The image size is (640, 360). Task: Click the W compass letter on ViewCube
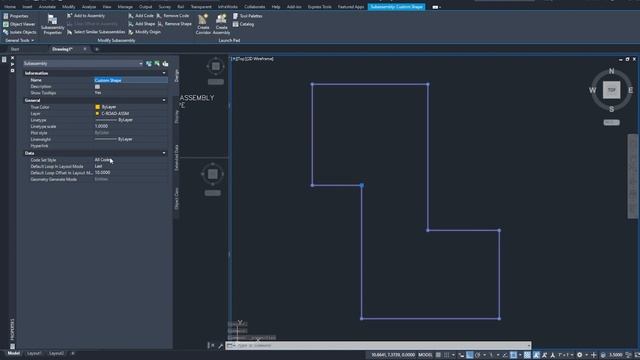[x=592, y=90]
